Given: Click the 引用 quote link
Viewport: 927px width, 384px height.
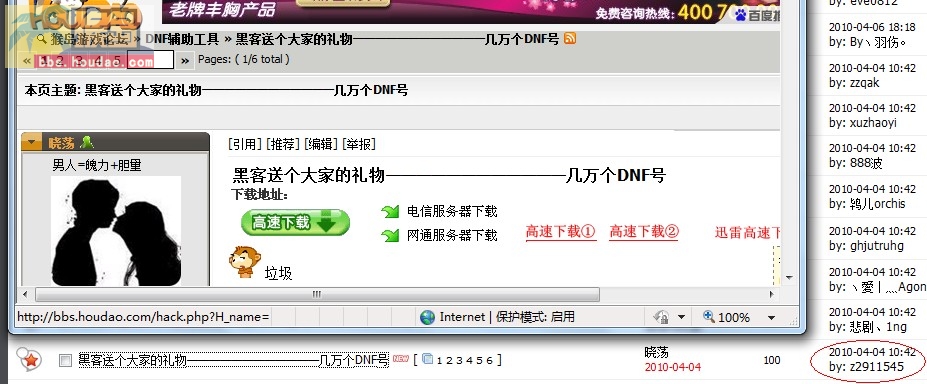Looking at the screenshot, I should tap(245, 144).
